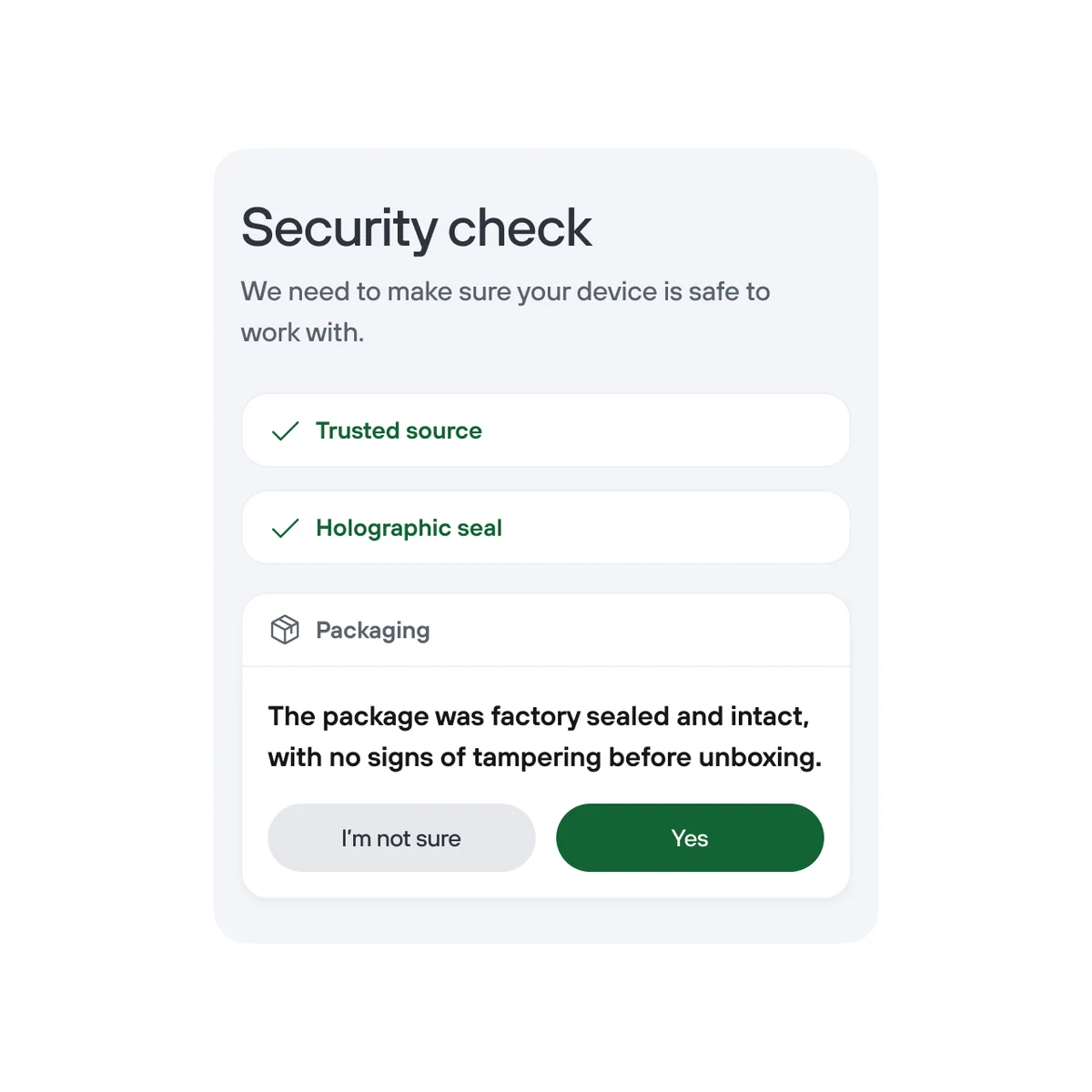Confirm packaging was intact by pressing Yes
This screenshot has height=1092, width=1092.
(x=690, y=838)
